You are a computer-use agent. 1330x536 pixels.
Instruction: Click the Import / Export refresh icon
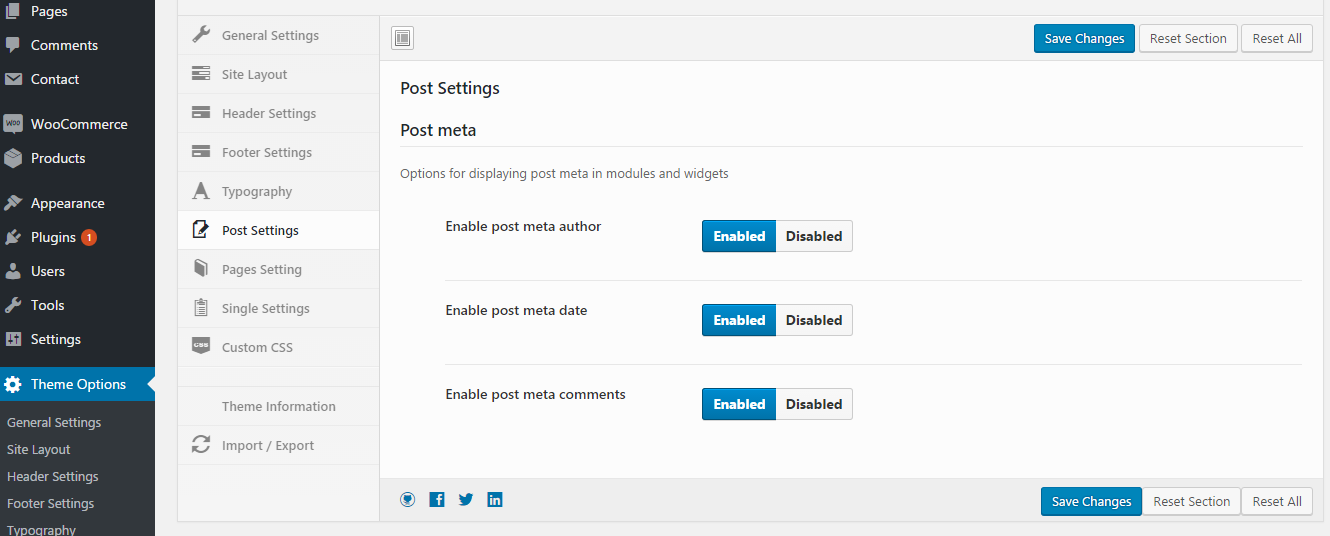pyautogui.click(x=201, y=445)
